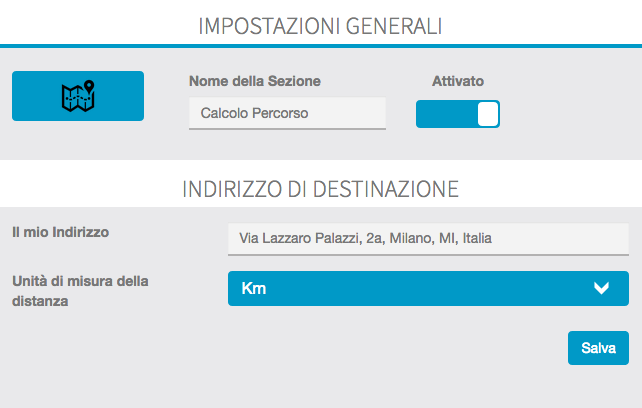
Task: Toggle the Attivato switch off
Action: (457, 114)
